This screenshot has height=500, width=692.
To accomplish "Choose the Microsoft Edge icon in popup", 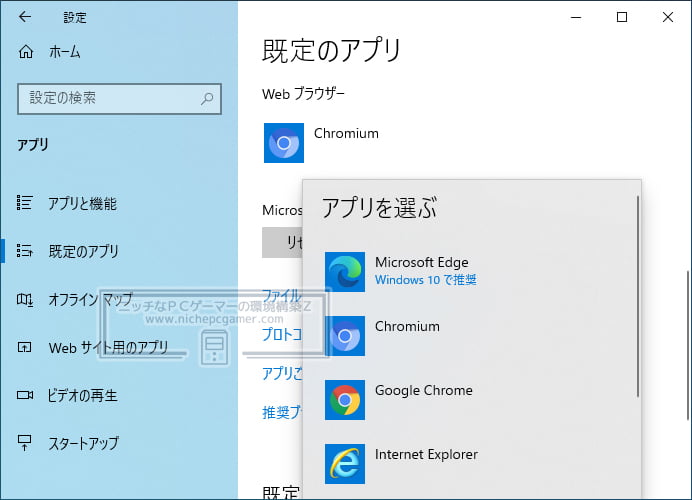I will [x=345, y=272].
